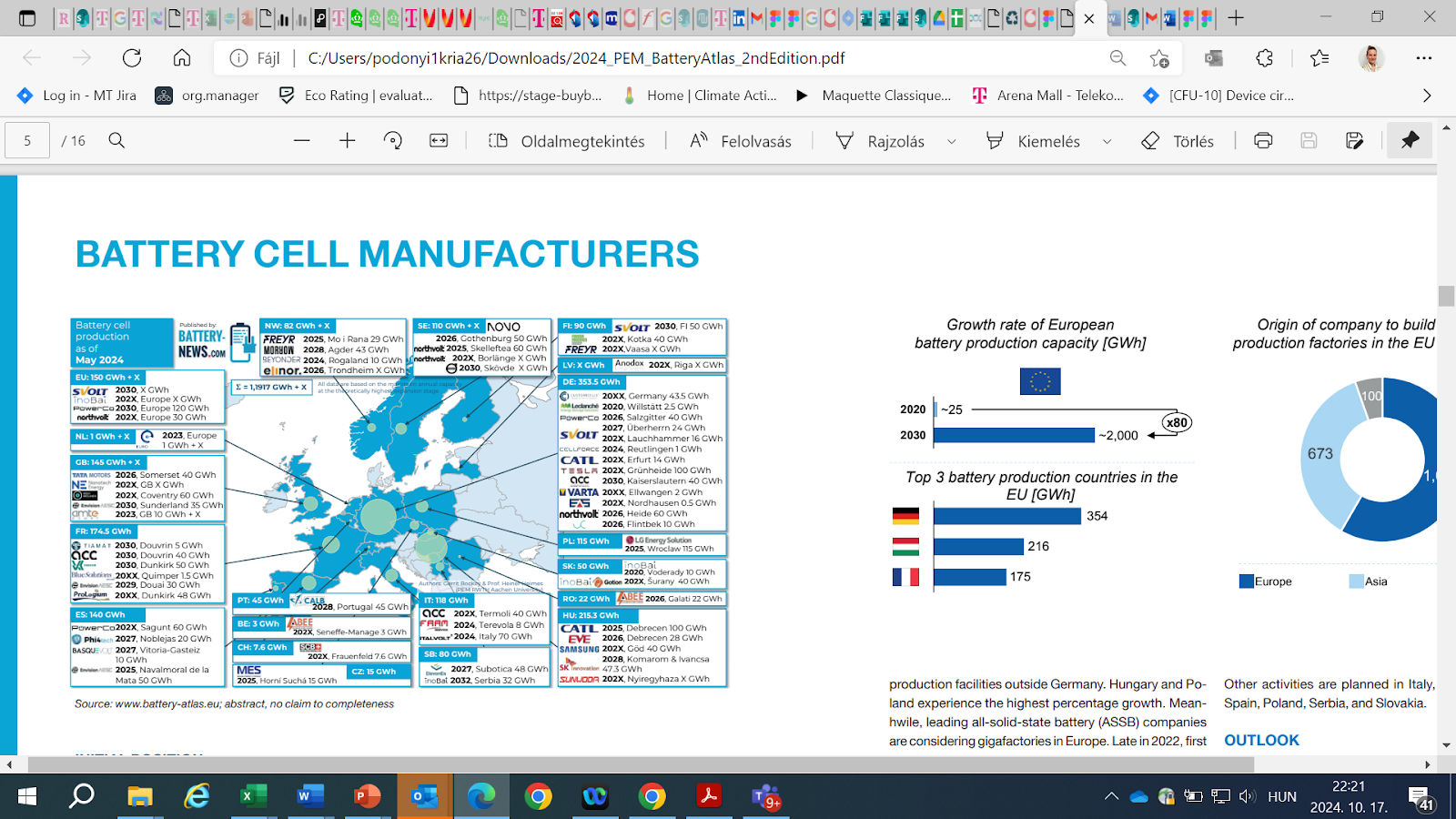
Task: Open CFU-10 Device bookmark
Action: 1218,96
